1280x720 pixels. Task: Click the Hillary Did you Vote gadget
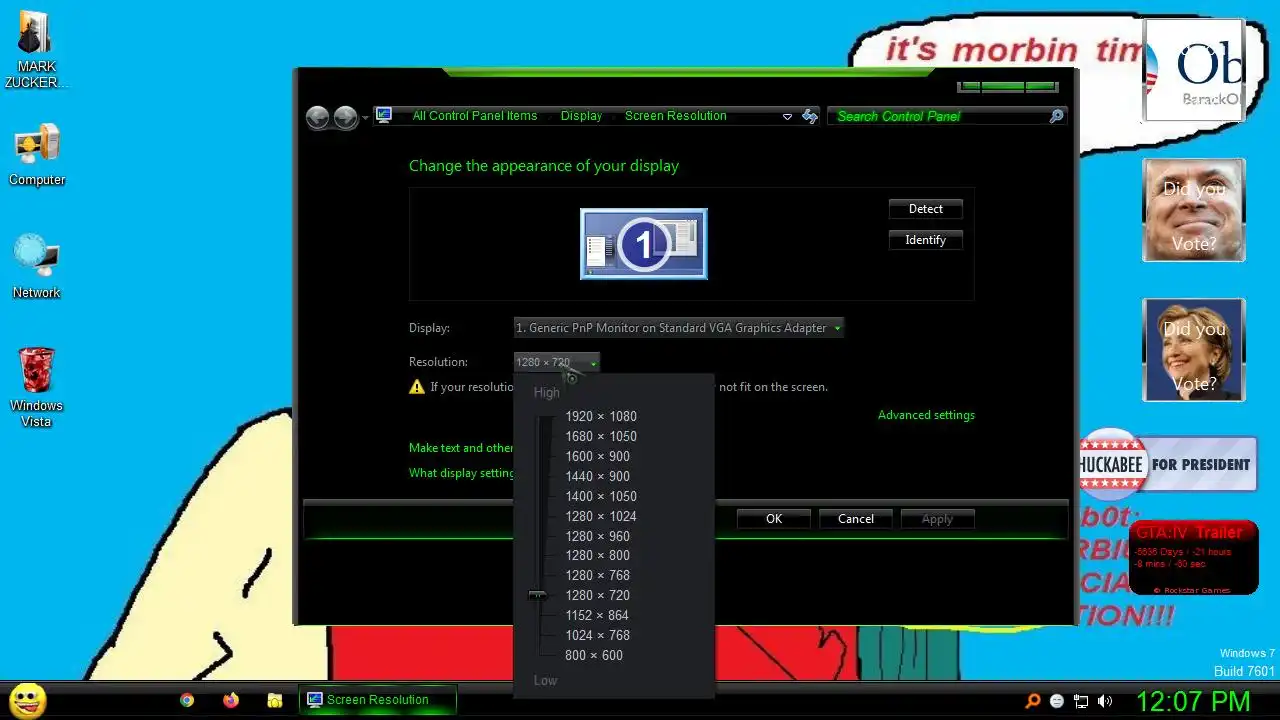click(x=1194, y=350)
